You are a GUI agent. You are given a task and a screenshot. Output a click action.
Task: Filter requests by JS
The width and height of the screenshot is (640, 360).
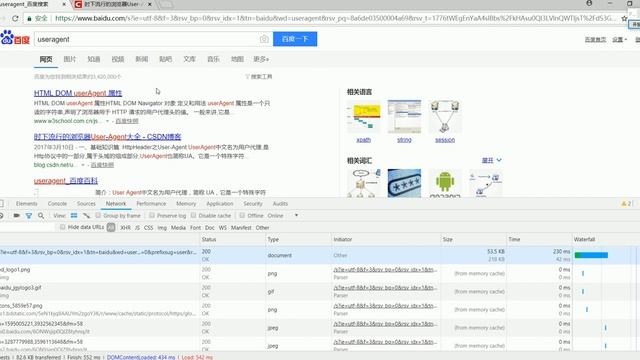[137, 228]
